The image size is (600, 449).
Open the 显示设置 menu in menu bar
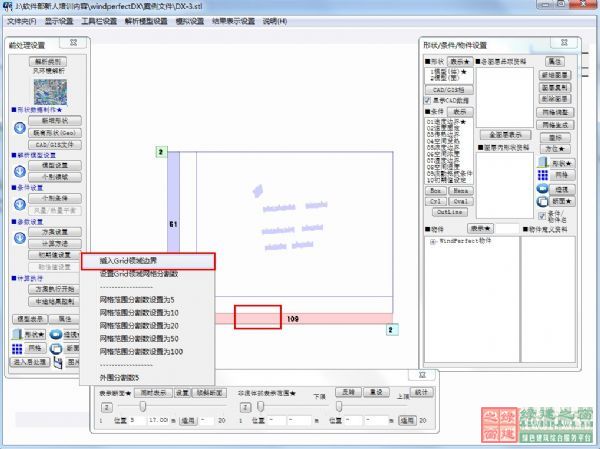[x=59, y=20]
